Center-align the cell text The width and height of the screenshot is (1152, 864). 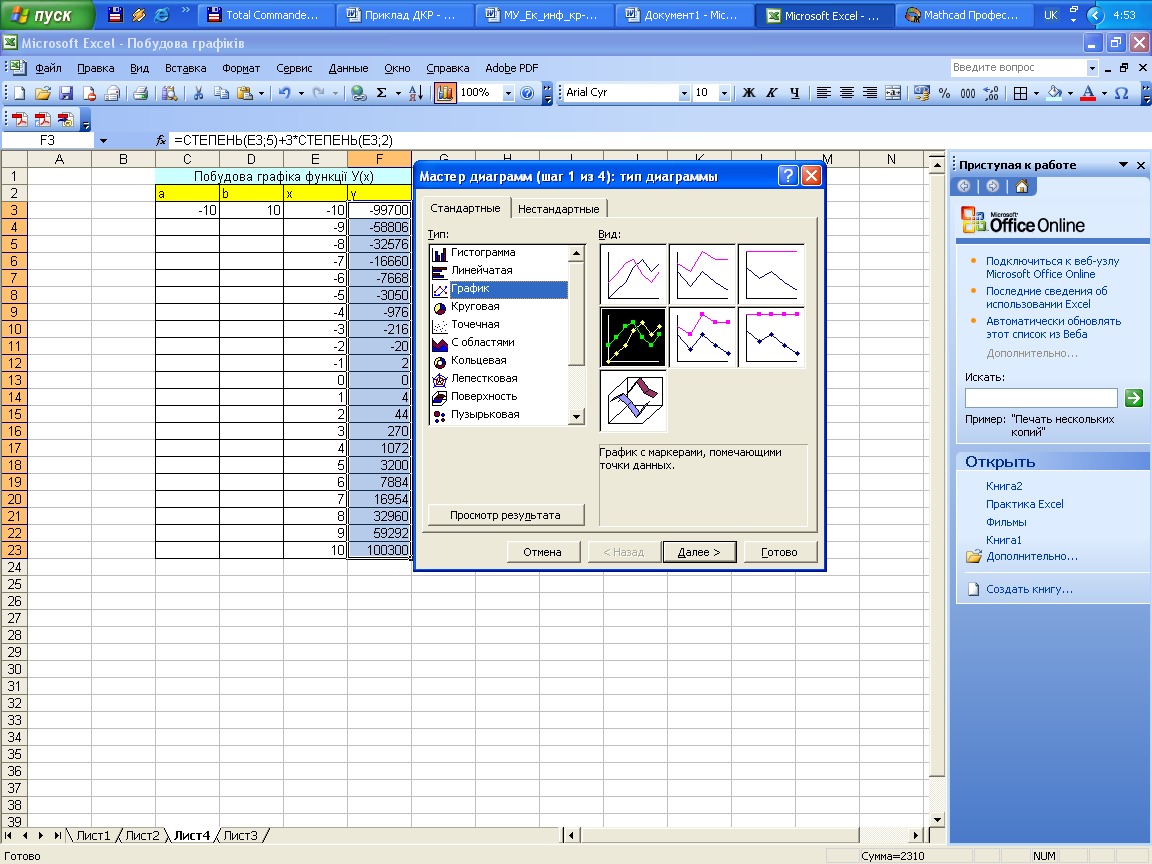pos(846,93)
